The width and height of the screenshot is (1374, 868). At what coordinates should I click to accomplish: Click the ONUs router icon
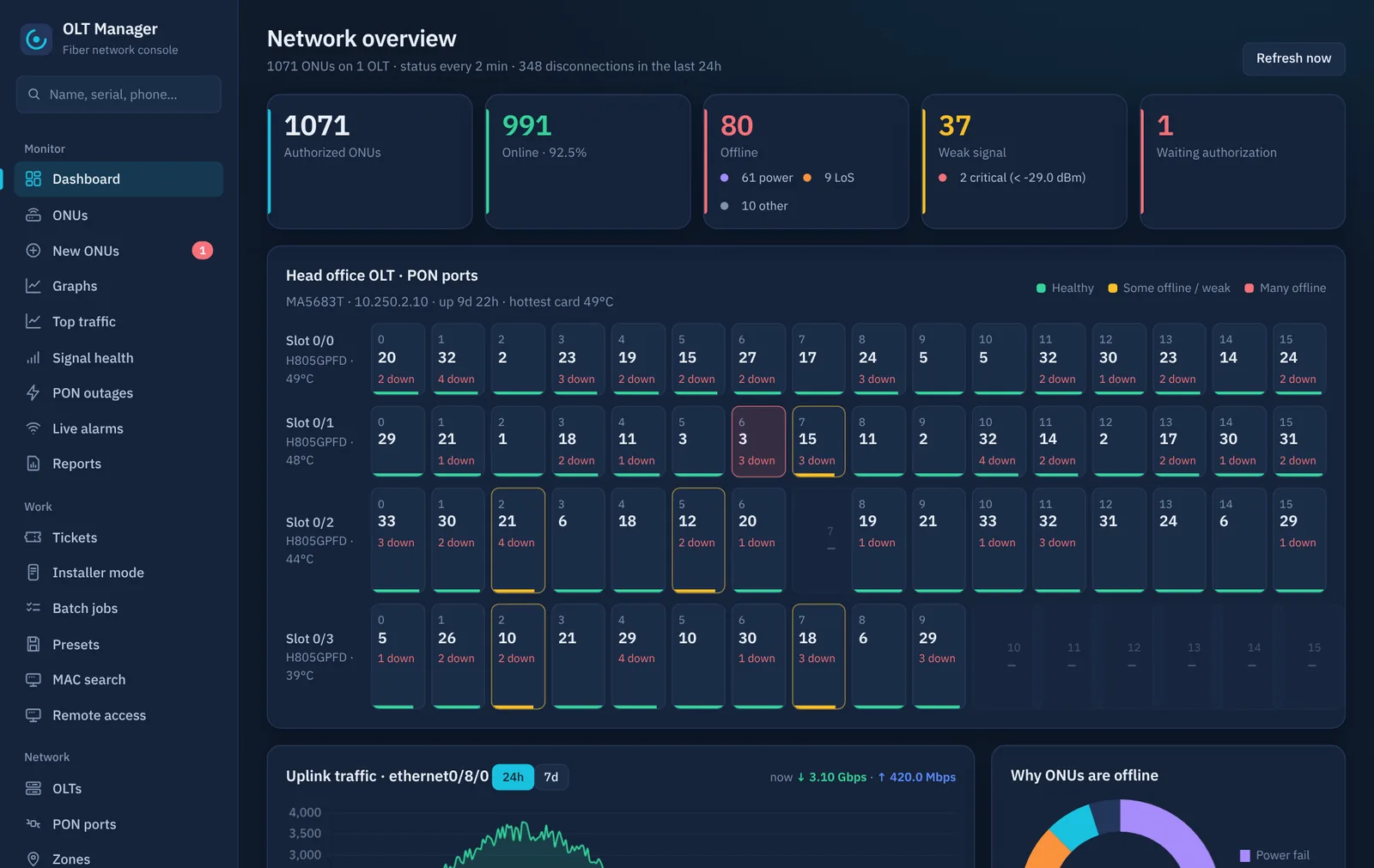coord(33,215)
